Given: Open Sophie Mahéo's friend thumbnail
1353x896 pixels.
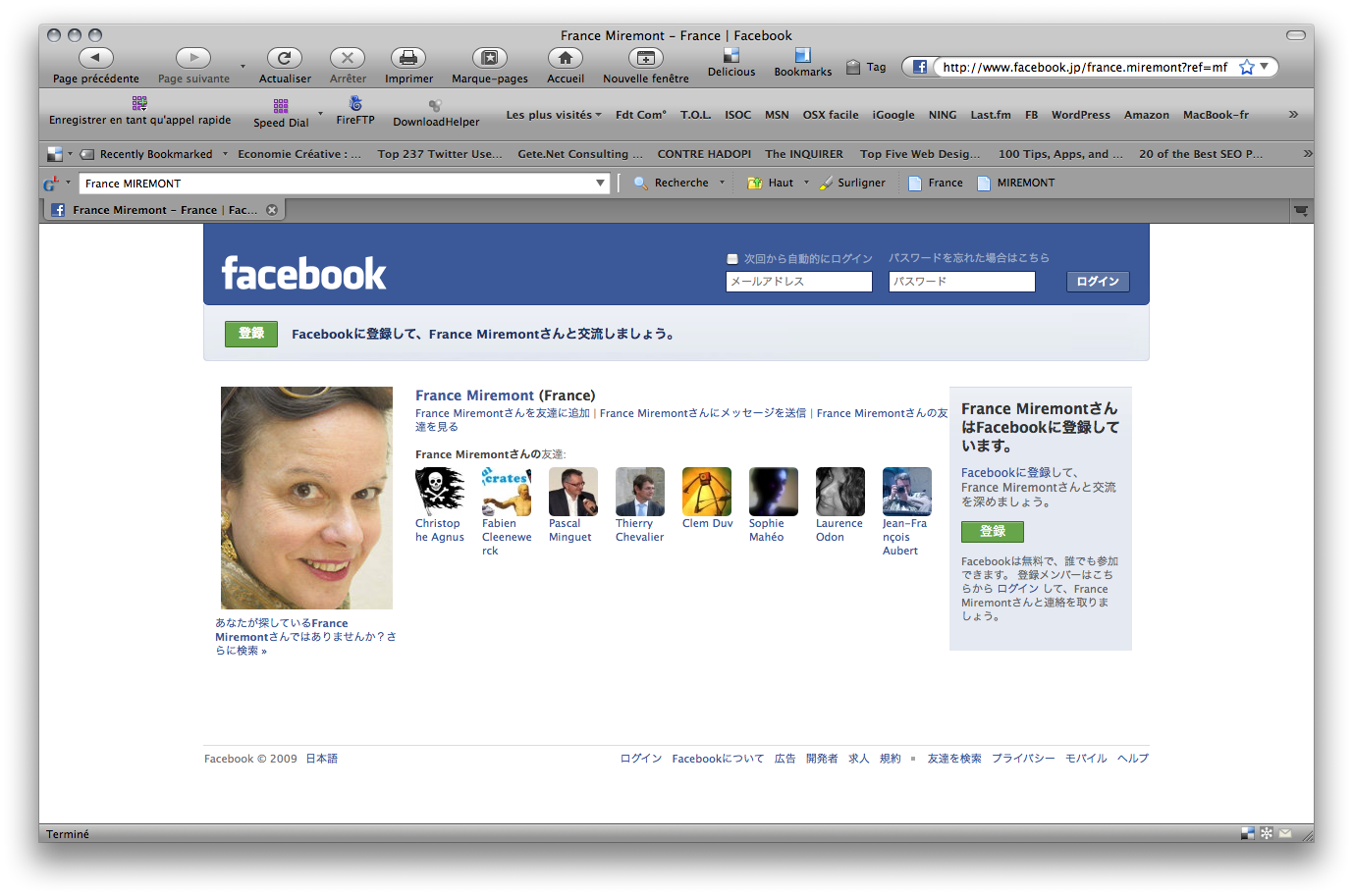Looking at the screenshot, I should click(774, 492).
